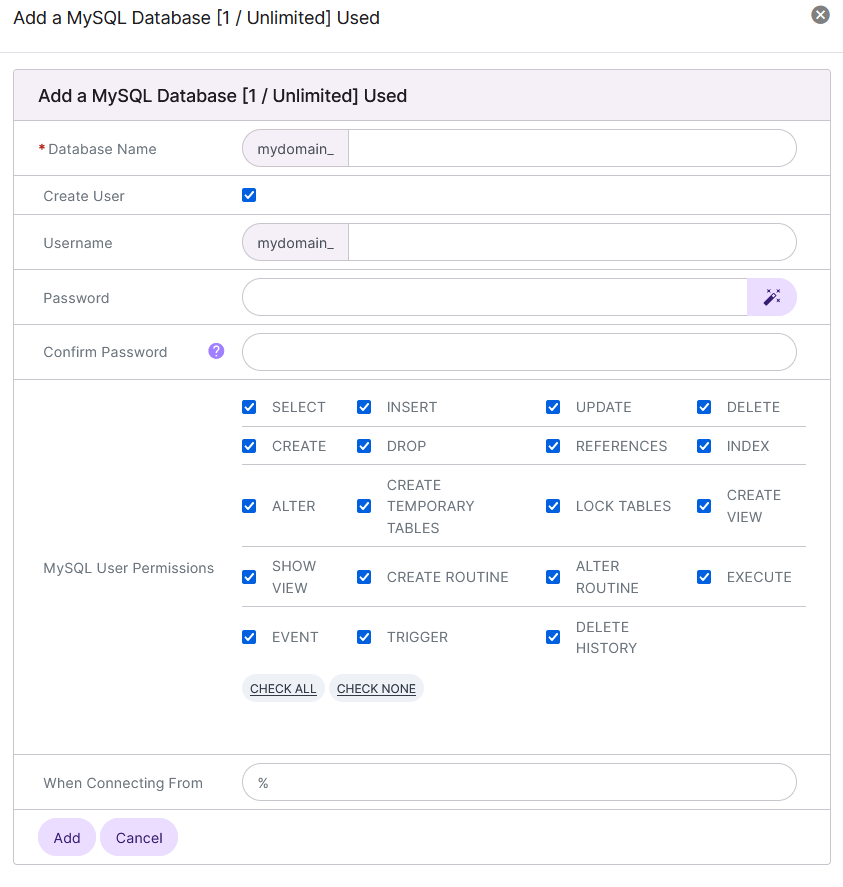Toggle the UPDATE permission

[552, 407]
